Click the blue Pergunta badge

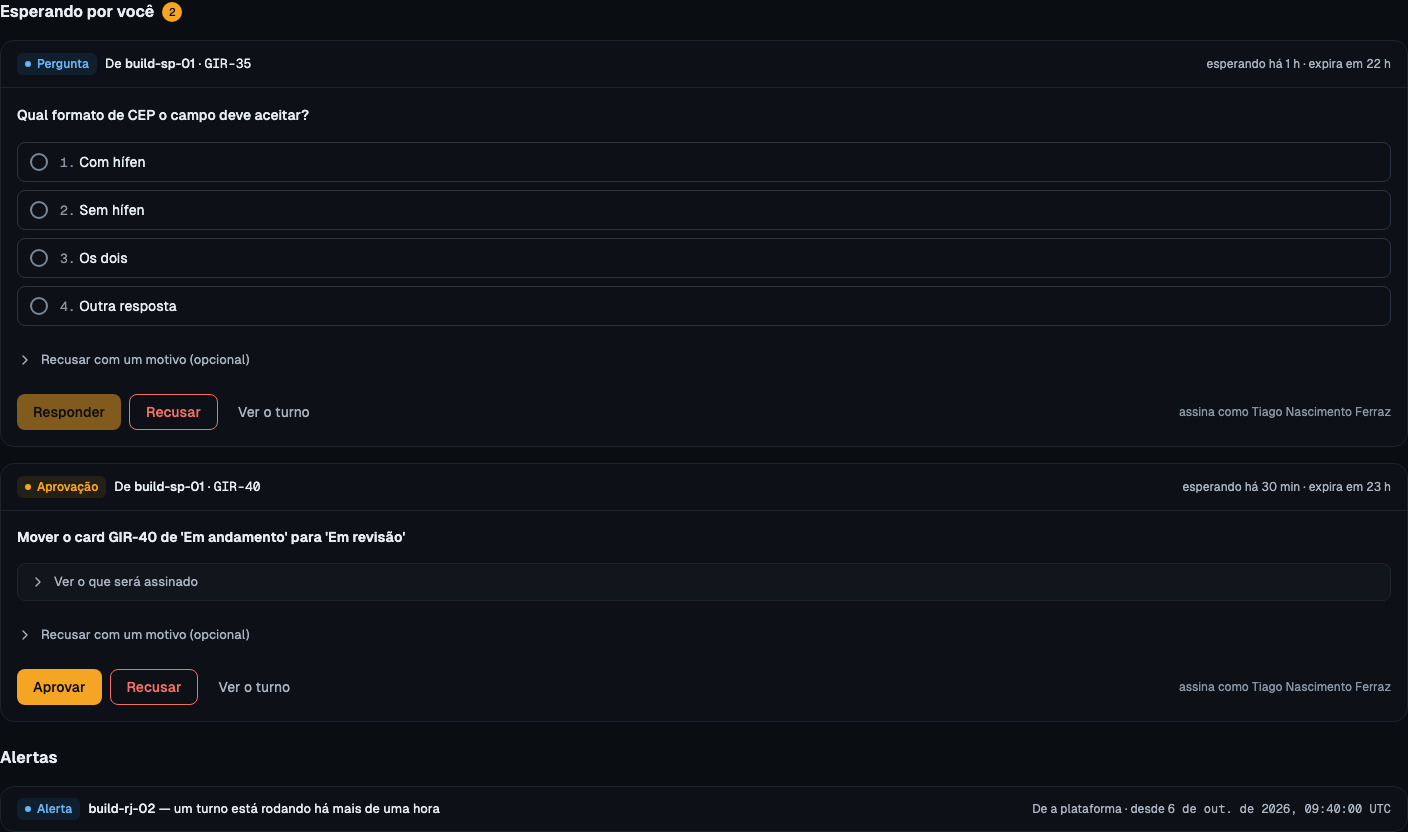[57, 64]
